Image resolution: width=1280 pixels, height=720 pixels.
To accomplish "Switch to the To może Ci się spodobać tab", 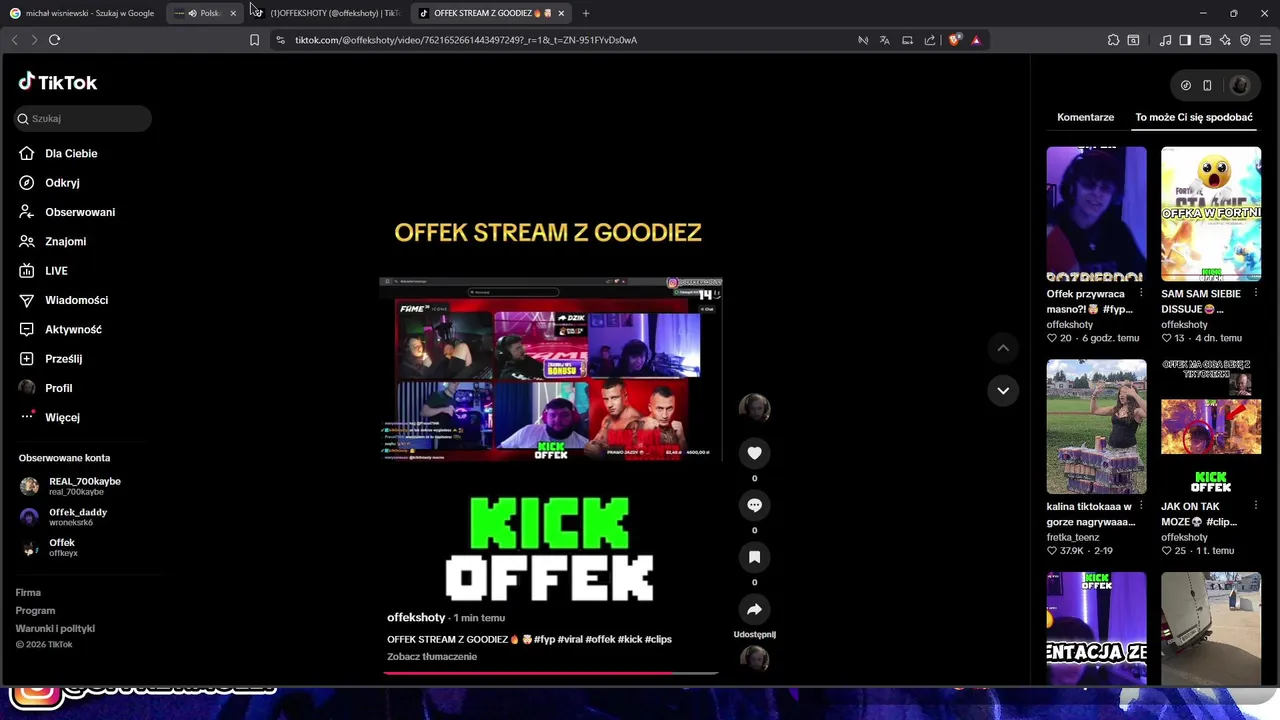I will [1193, 117].
